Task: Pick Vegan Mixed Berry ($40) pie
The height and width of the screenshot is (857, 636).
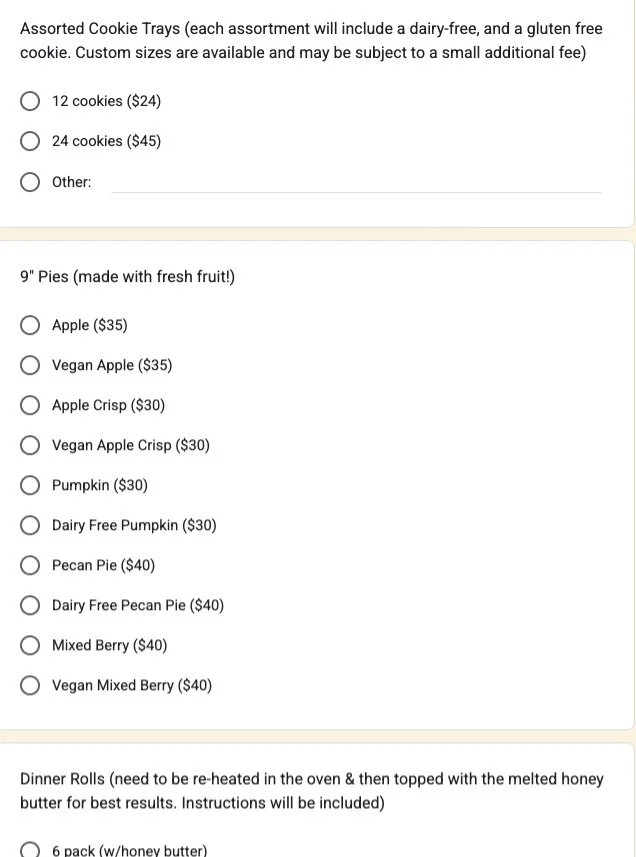Action: tap(31, 685)
